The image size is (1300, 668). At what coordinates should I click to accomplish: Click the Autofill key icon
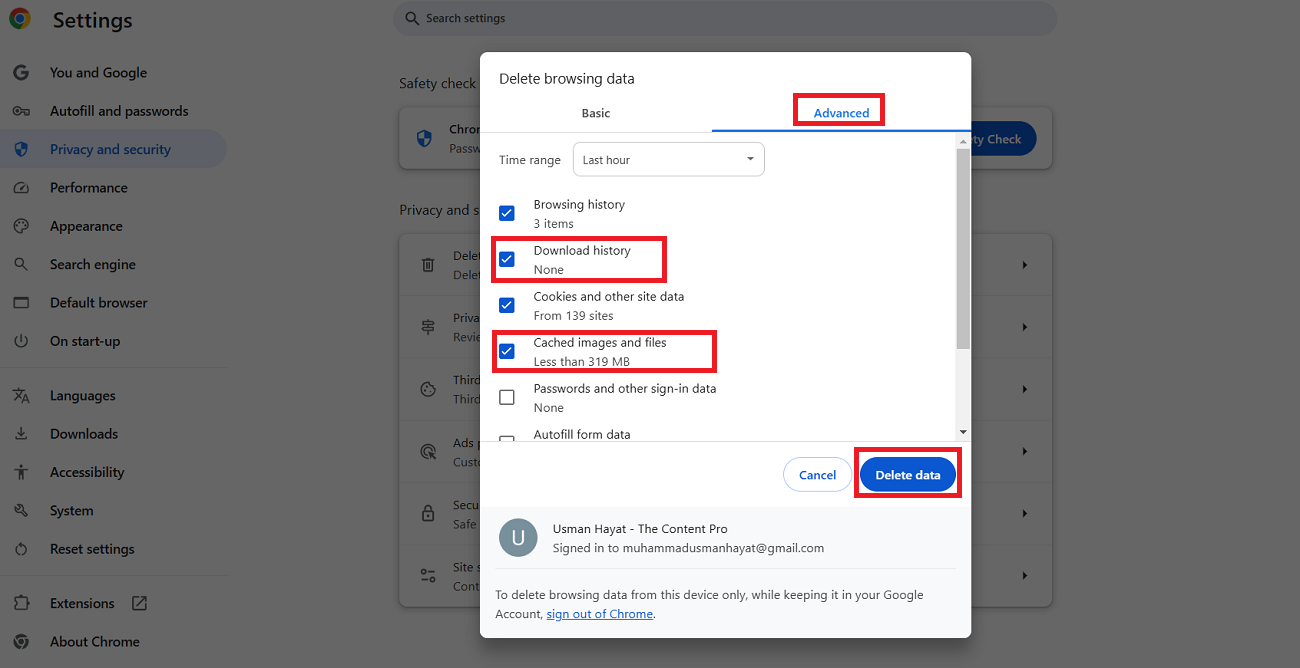pyautogui.click(x=21, y=111)
